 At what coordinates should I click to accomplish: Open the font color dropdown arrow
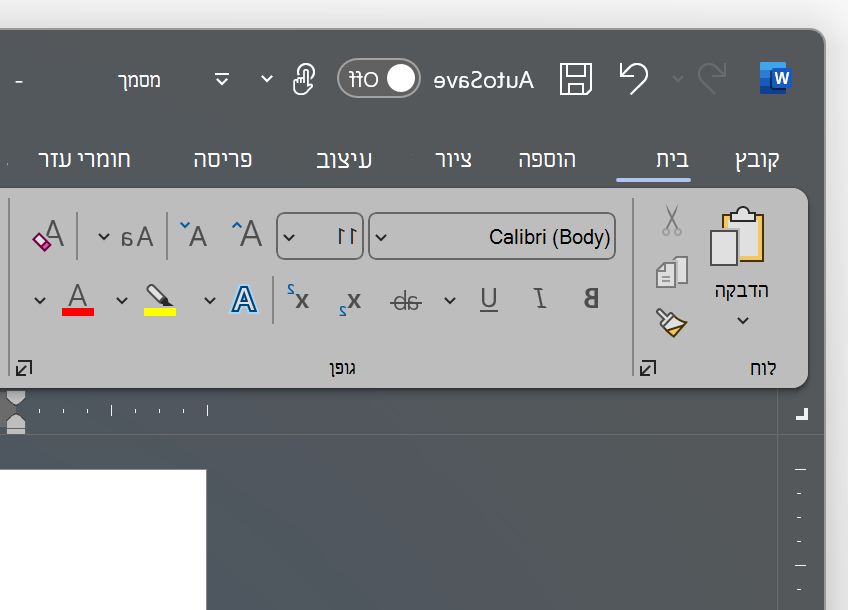[x=39, y=300]
